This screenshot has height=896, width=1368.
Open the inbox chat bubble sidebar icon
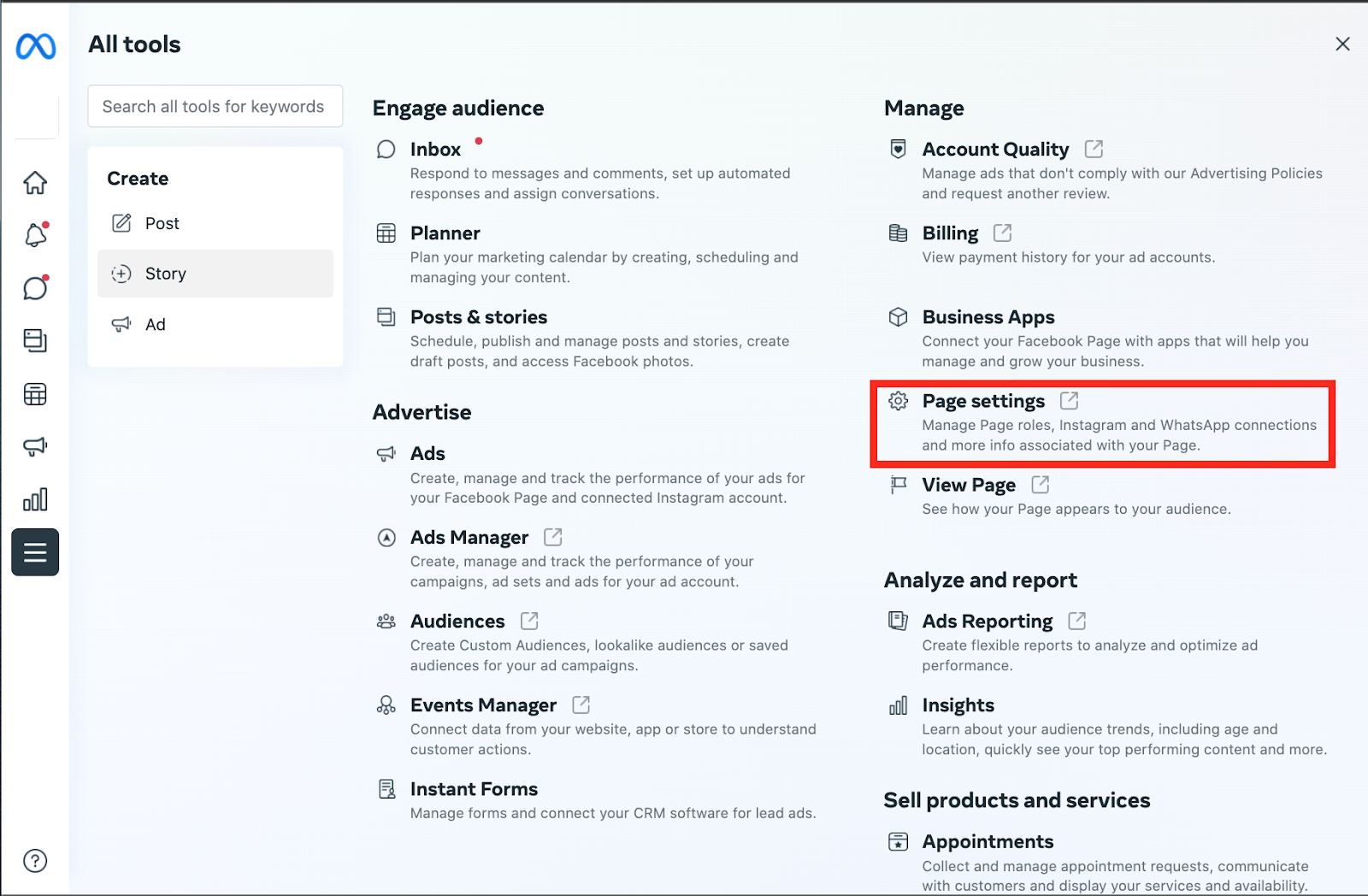(35, 288)
